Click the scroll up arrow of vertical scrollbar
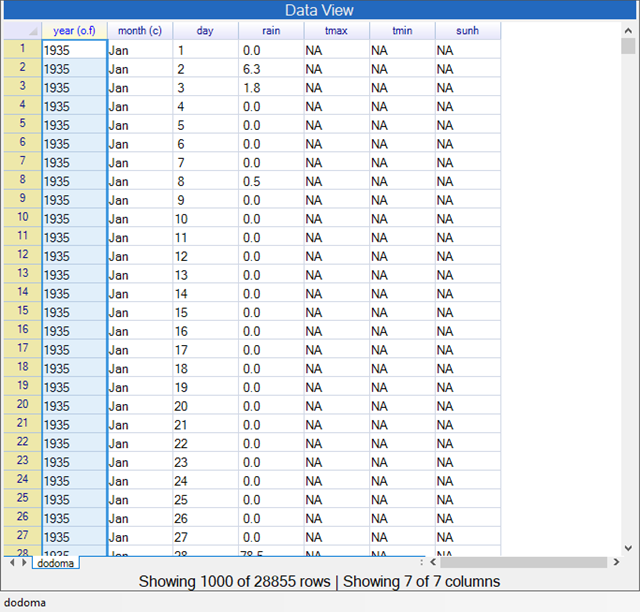The height and width of the screenshot is (612, 640). pyautogui.click(x=628, y=31)
